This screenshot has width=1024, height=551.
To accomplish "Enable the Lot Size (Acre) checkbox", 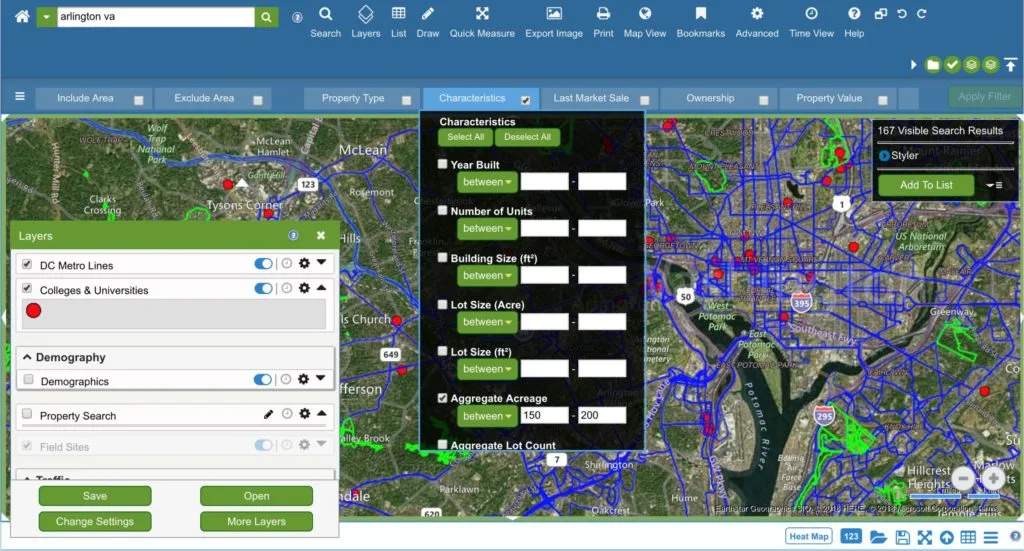I will pyautogui.click(x=443, y=304).
